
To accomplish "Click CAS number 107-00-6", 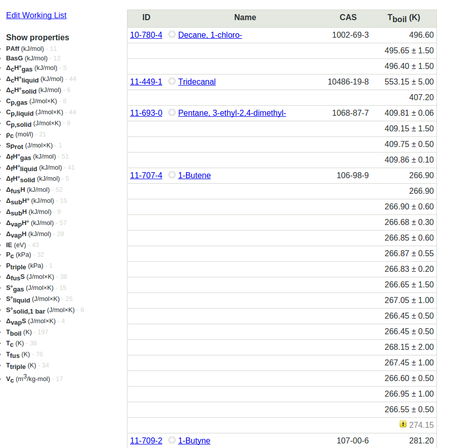I will pyautogui.click(x=353, y=441).
